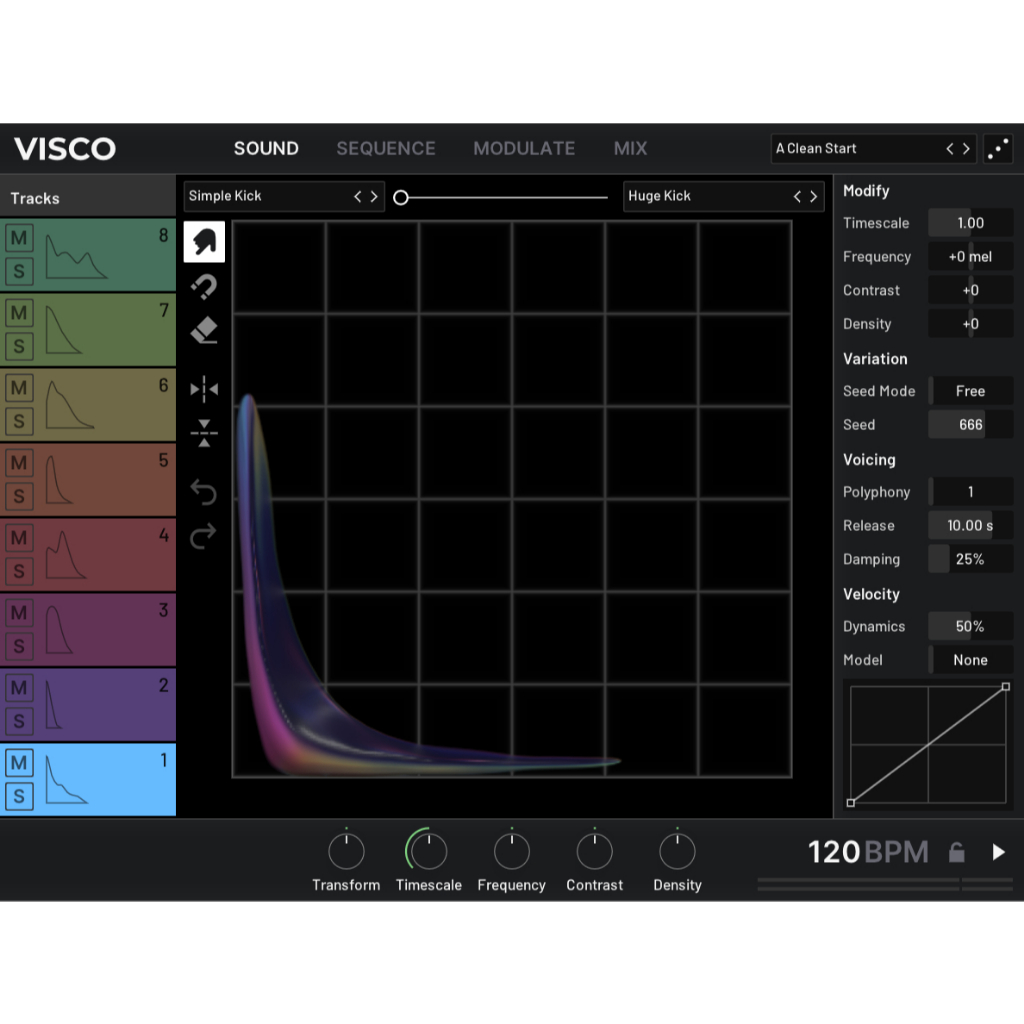The height and width of the screenshot is (1024, 1024).
Task: Click the undo arrow icon
Action: [203, 492]
